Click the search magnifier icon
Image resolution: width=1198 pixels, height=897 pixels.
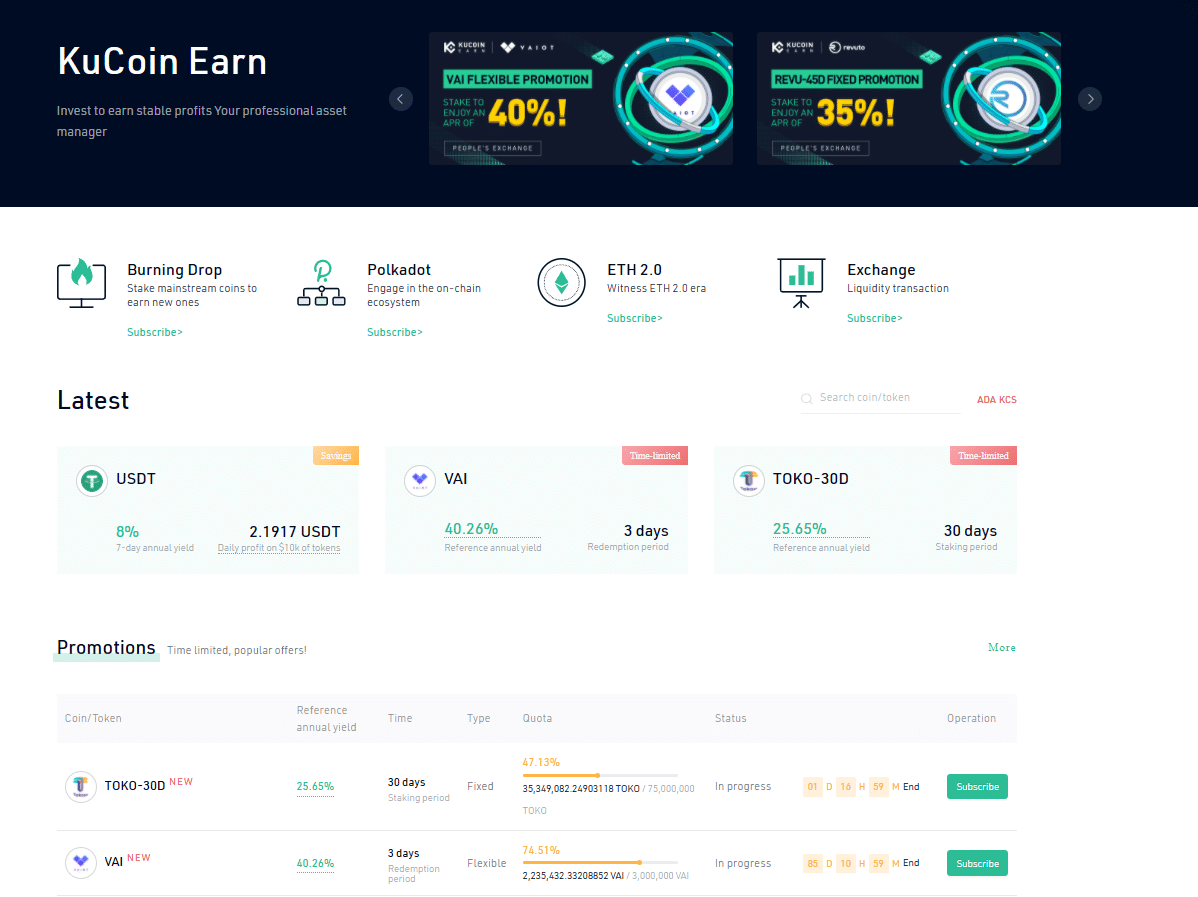[807, 399]
